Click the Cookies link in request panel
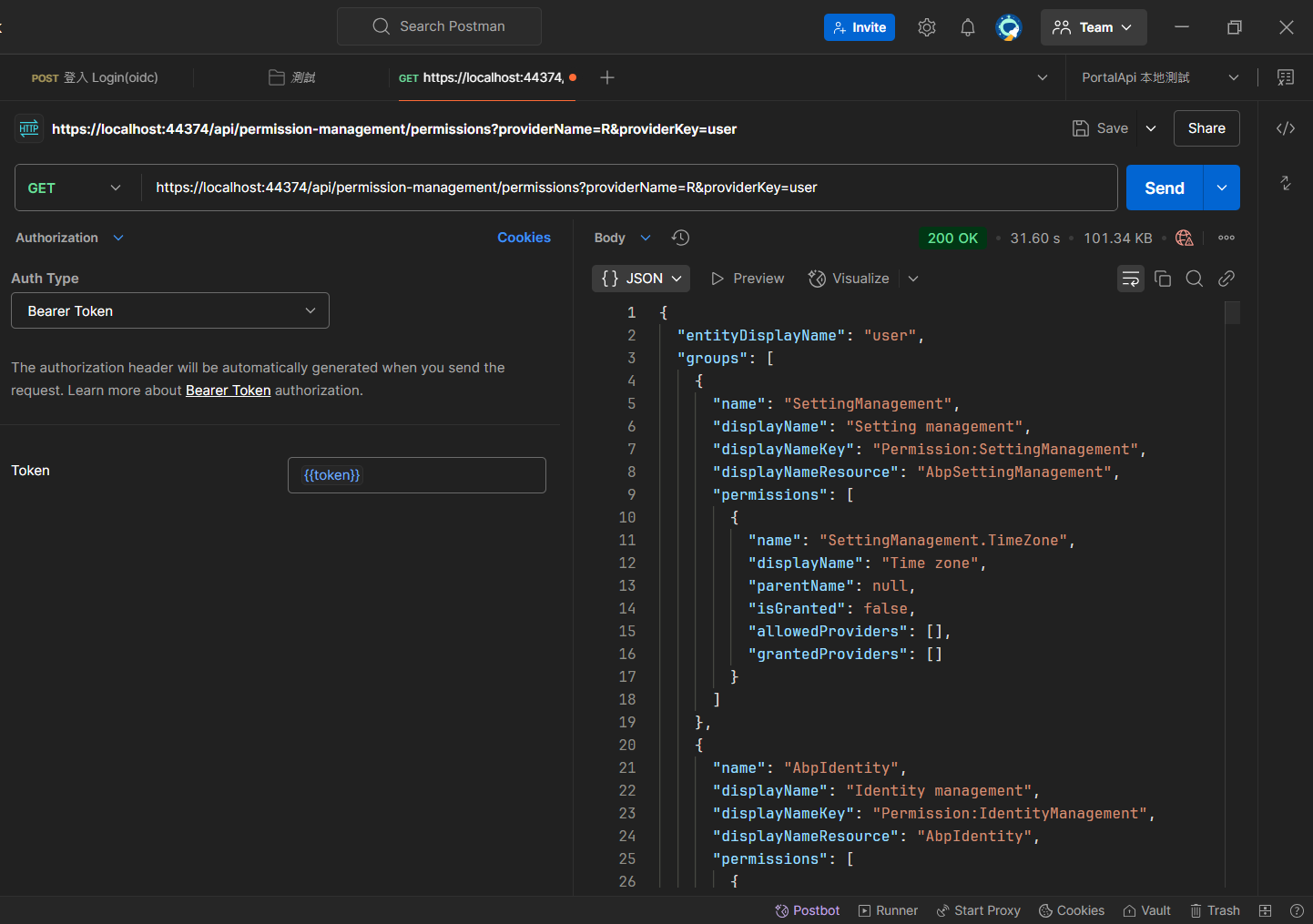Image resolution: width=1313 pixels, height=924 pixels. (x=524, y=238)
